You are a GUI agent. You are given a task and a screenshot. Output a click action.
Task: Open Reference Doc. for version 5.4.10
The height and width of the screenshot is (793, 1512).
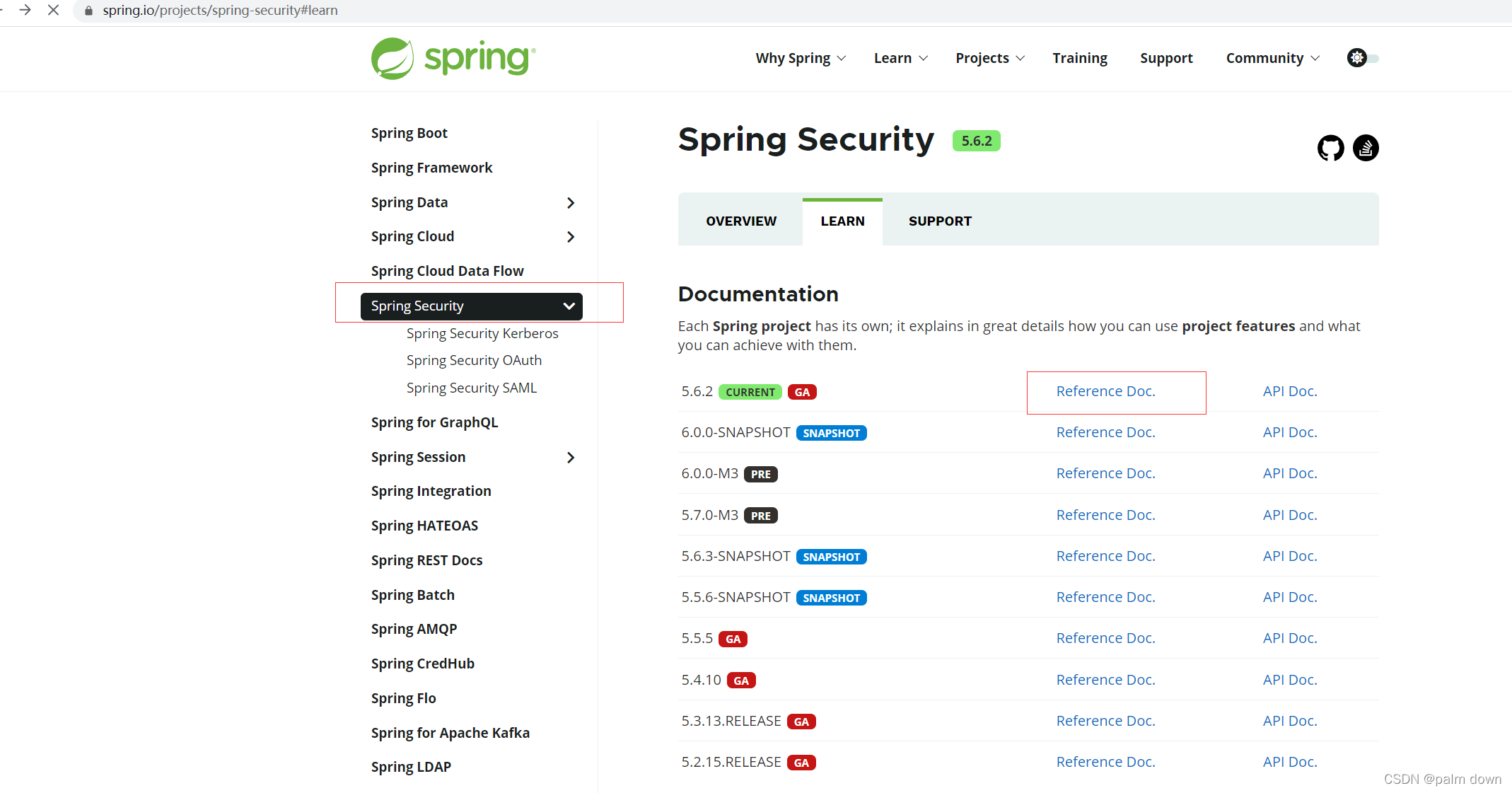coord(1105,680)
